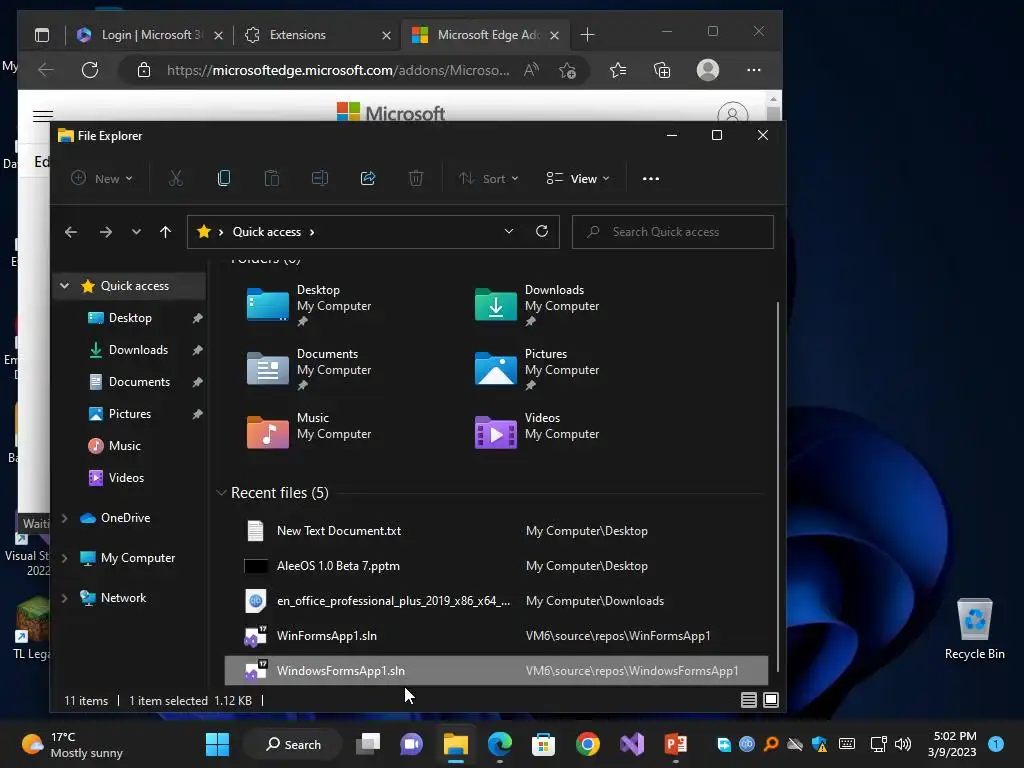The height and width of the screenshot is (768, 1024).
Task: Switch to large thumbnails view icon
Action: (771, 700)
